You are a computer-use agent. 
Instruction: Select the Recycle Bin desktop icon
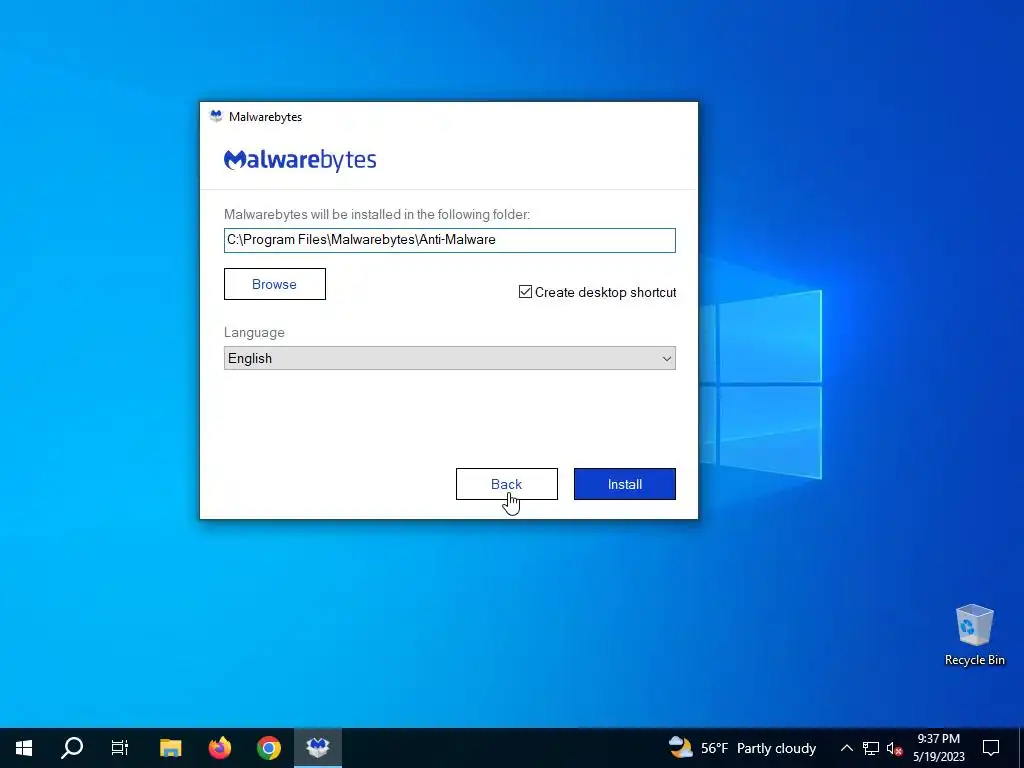(974, 635)
